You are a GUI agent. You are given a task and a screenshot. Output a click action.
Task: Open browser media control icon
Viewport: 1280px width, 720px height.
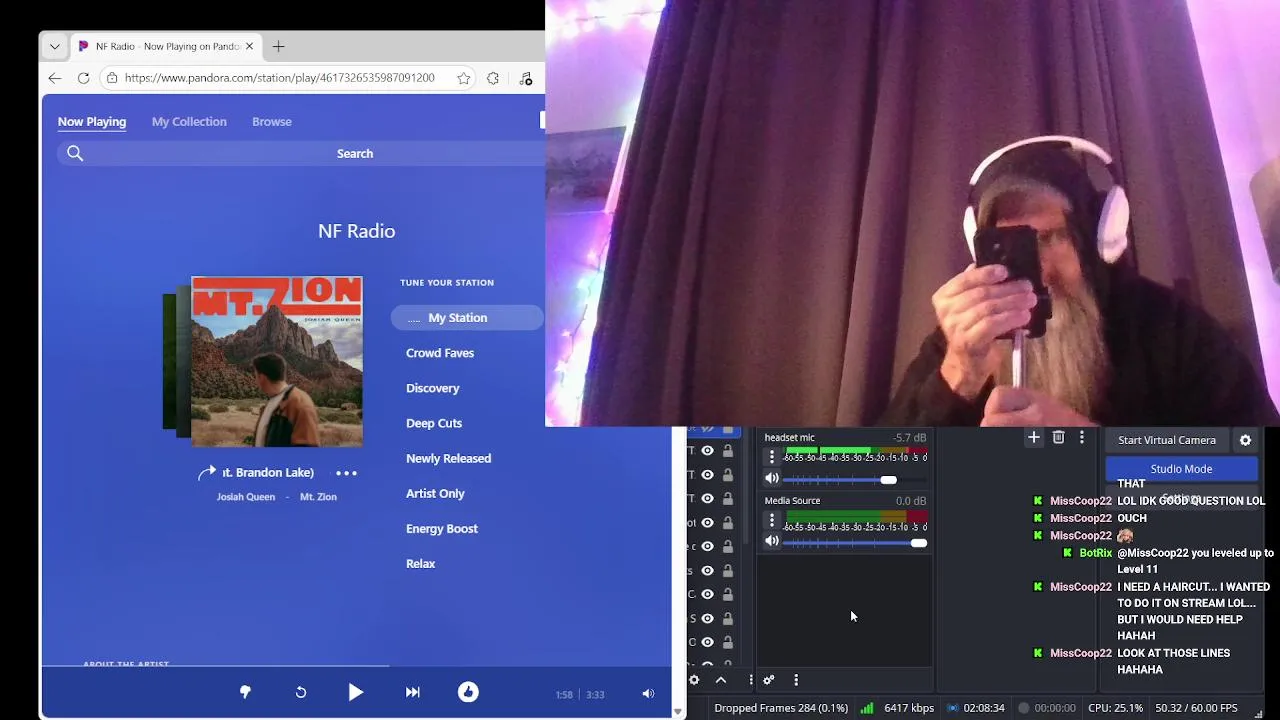(526, 78)
